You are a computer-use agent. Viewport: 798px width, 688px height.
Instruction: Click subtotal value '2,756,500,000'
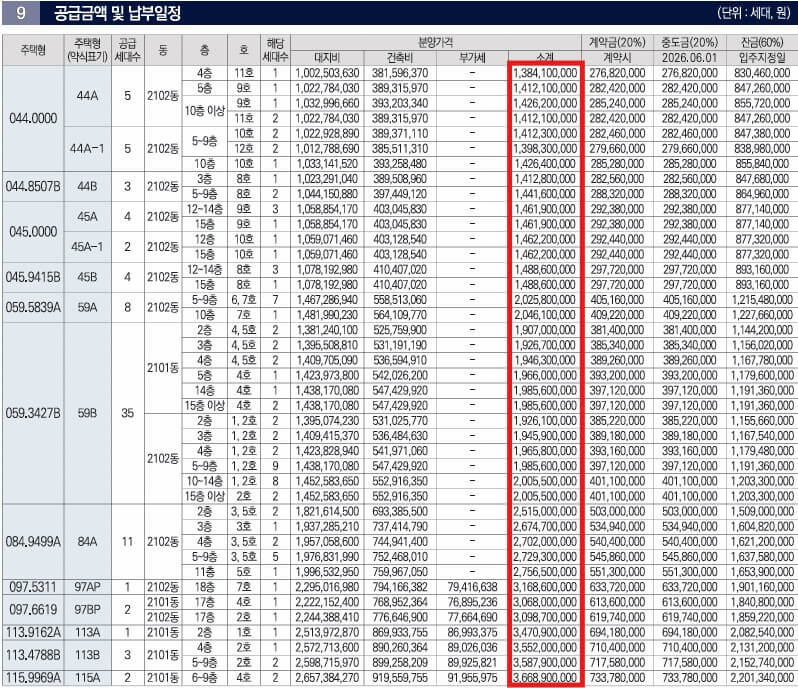(545, 572)
